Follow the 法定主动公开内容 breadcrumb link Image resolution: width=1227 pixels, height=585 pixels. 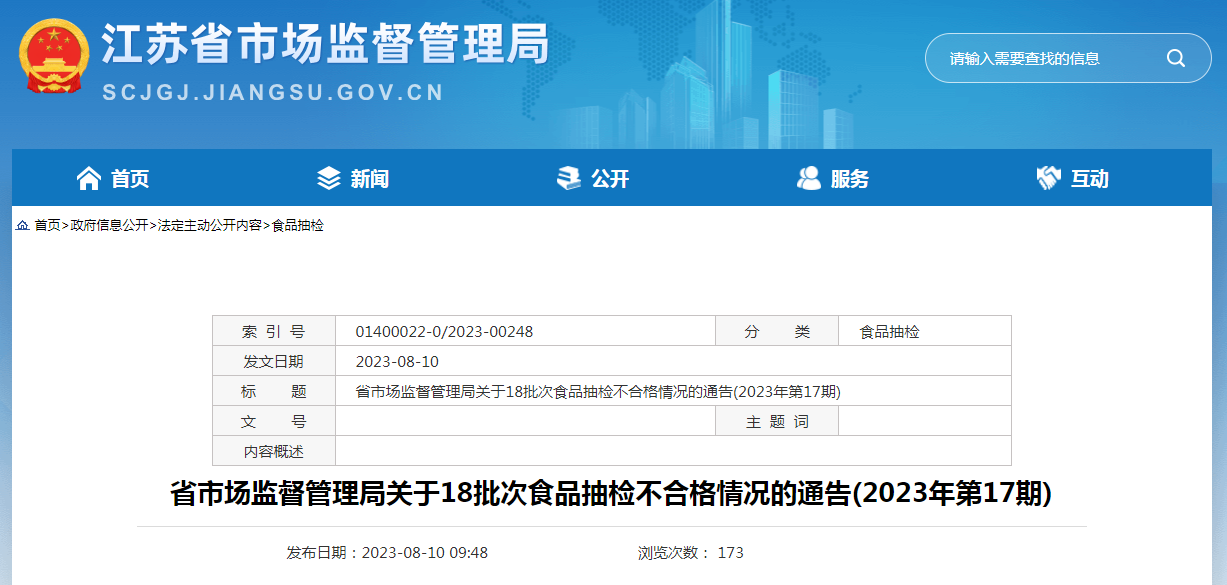[210, 226]
